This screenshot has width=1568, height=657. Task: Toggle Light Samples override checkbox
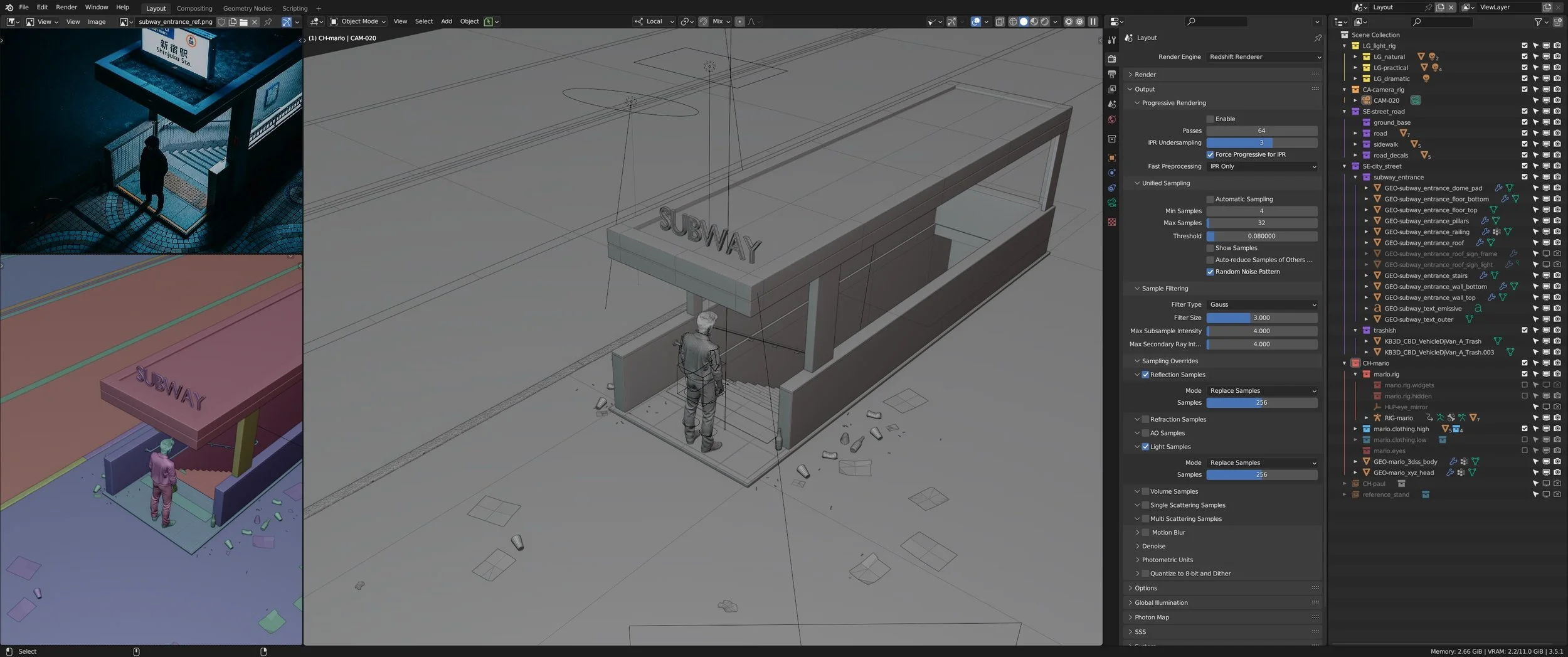pos(1145,447)
